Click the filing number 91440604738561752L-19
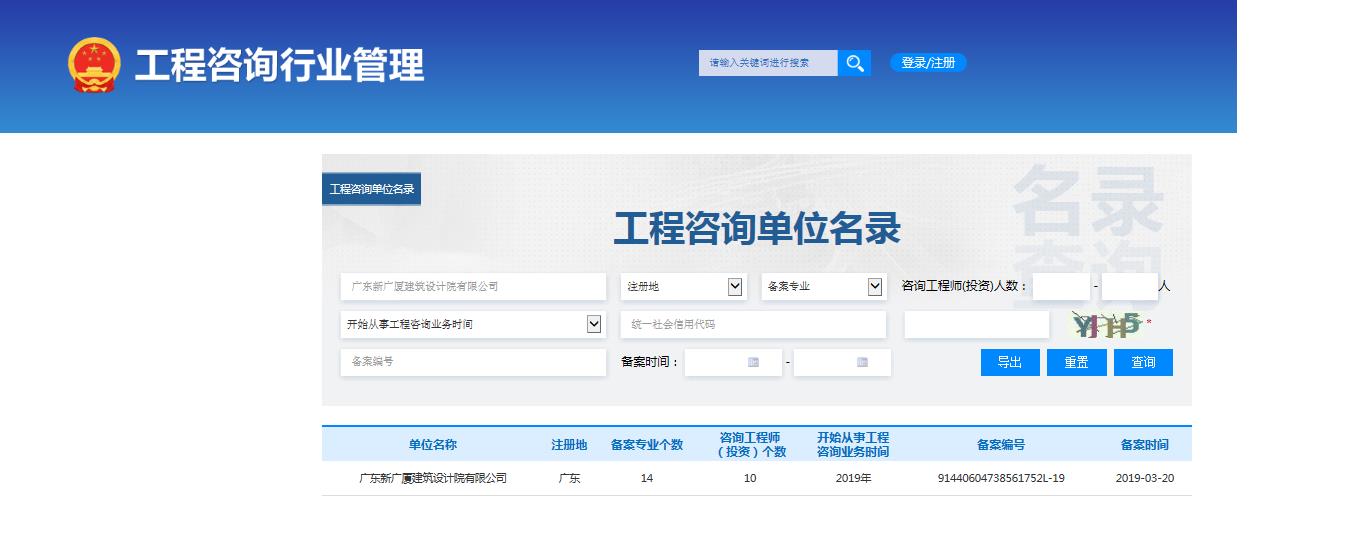The width and height of the screenshot is (1359, 556). [1001, 478]
